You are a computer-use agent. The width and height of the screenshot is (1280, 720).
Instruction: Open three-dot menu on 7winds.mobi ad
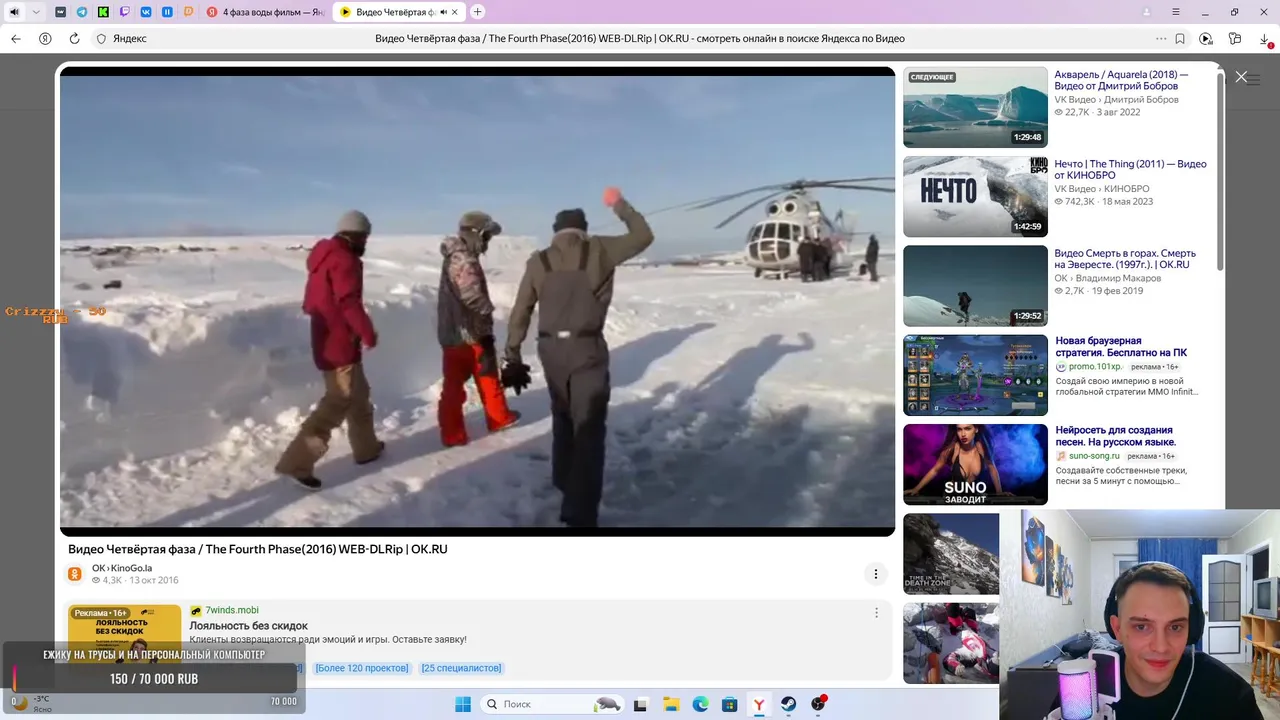[876, 613]
